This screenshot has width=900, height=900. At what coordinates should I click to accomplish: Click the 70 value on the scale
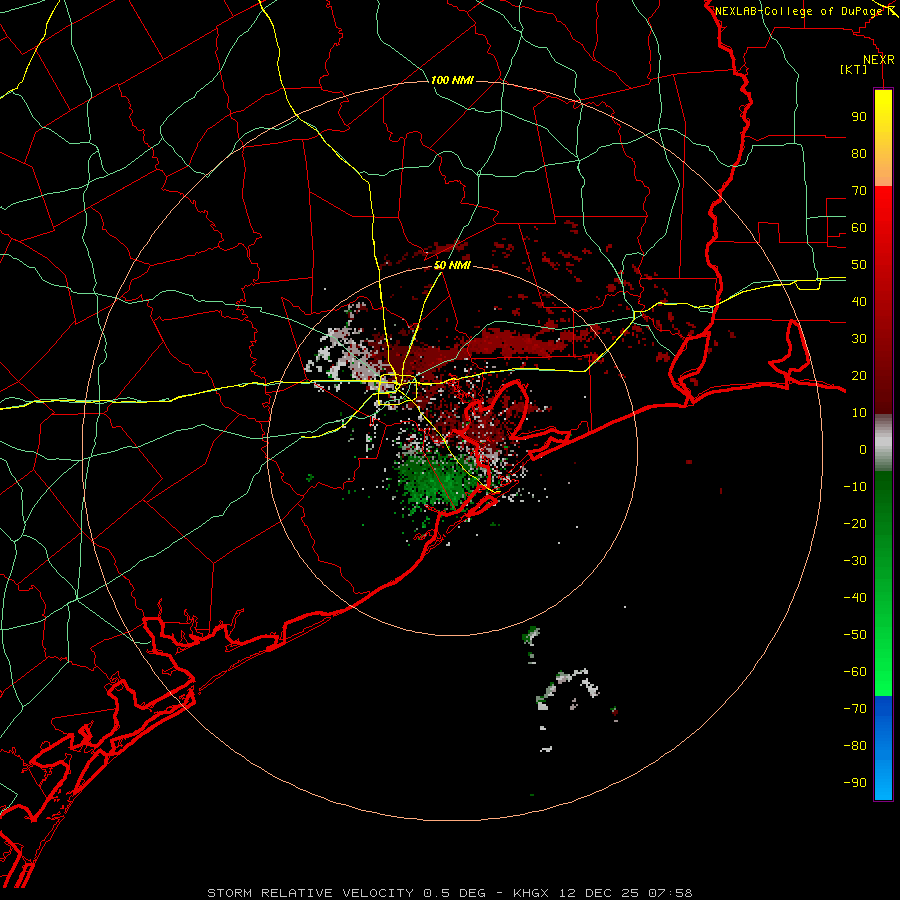[x=859, y=191]
